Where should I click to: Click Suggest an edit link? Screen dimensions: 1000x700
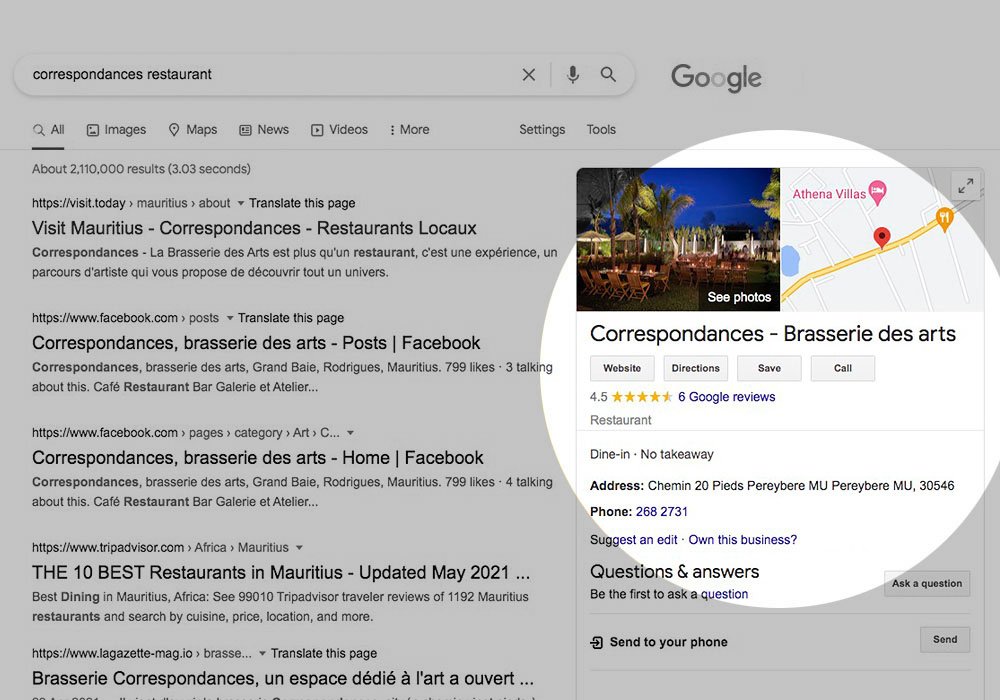(633, 540)
